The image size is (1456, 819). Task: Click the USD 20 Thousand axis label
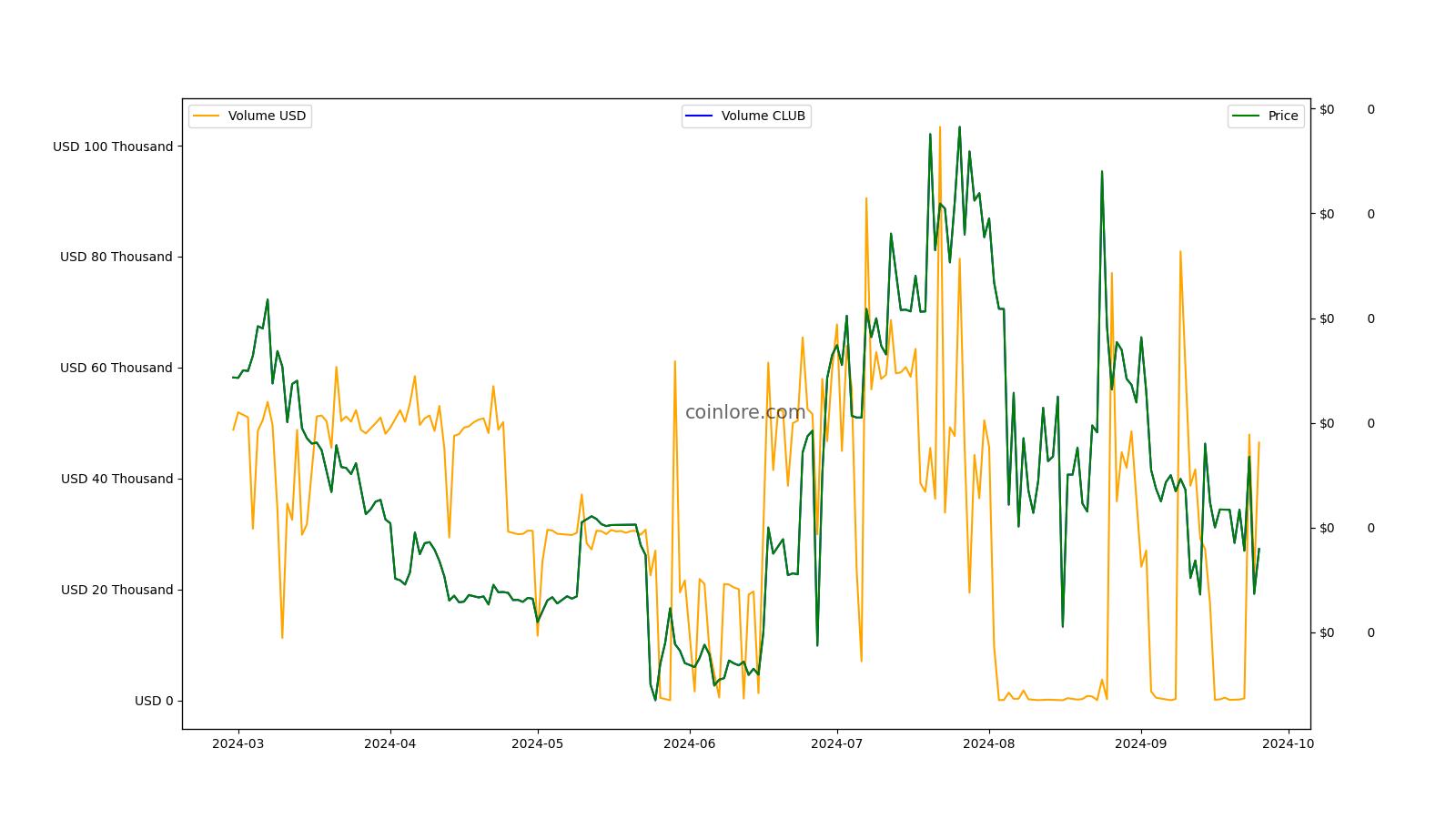[x=116, y=590]
